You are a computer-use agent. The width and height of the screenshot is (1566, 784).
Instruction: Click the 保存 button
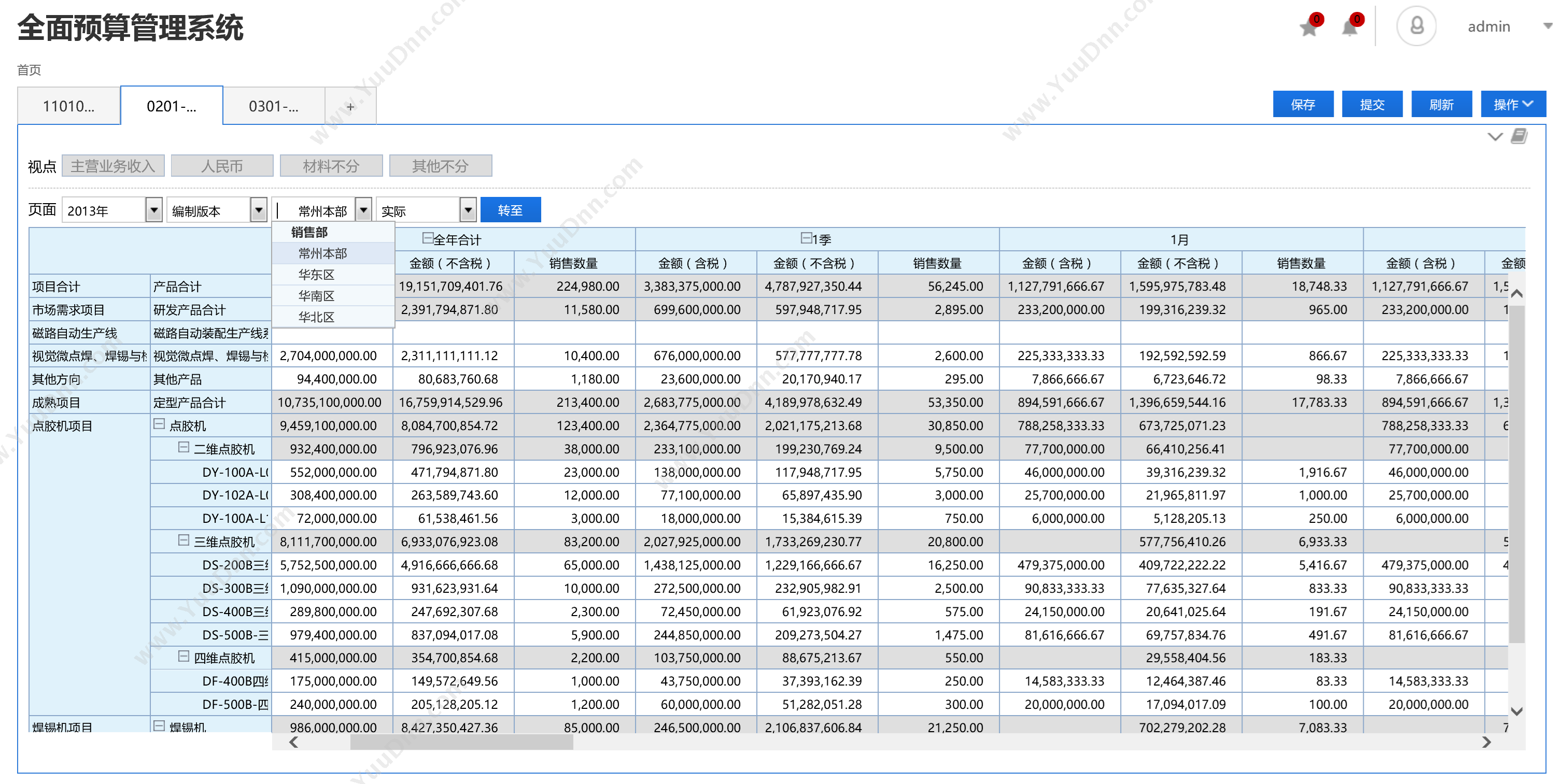tap(1303, 105)
